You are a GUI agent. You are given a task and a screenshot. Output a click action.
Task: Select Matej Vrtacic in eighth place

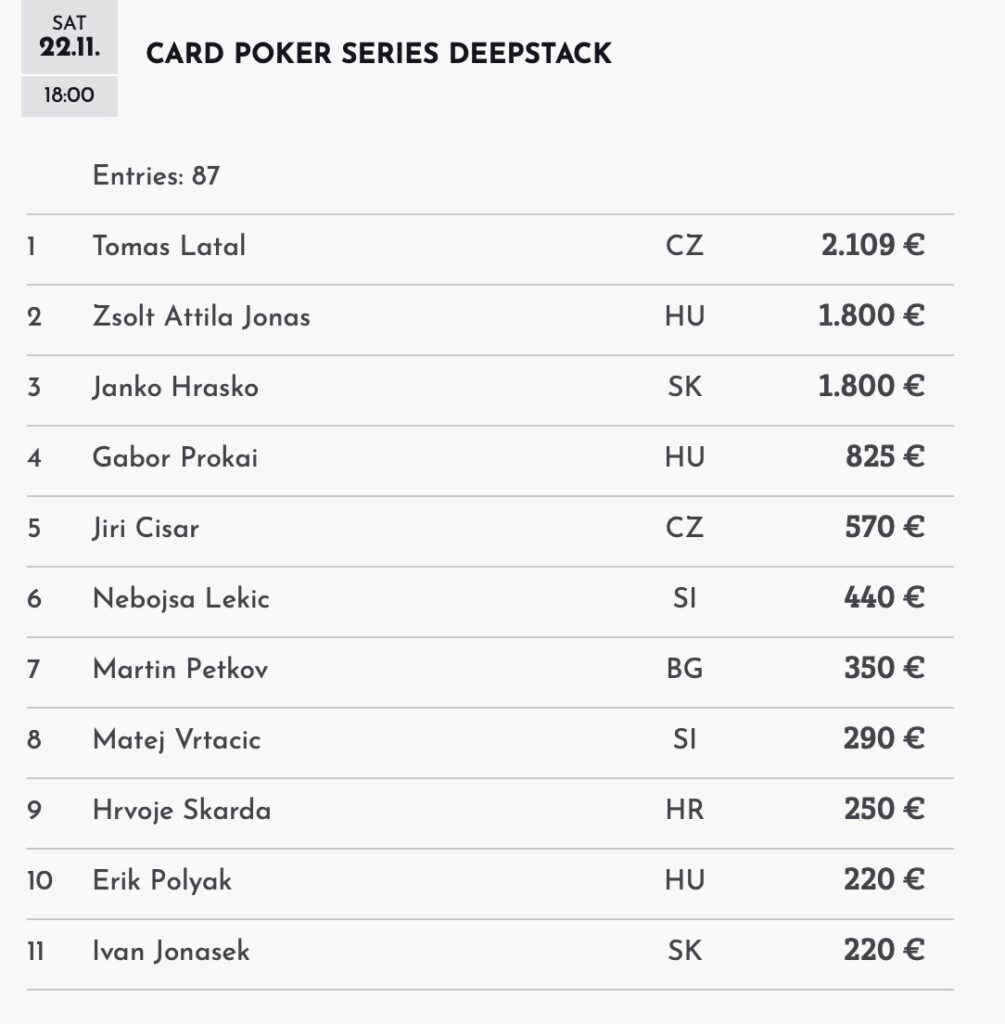(177, 740)
